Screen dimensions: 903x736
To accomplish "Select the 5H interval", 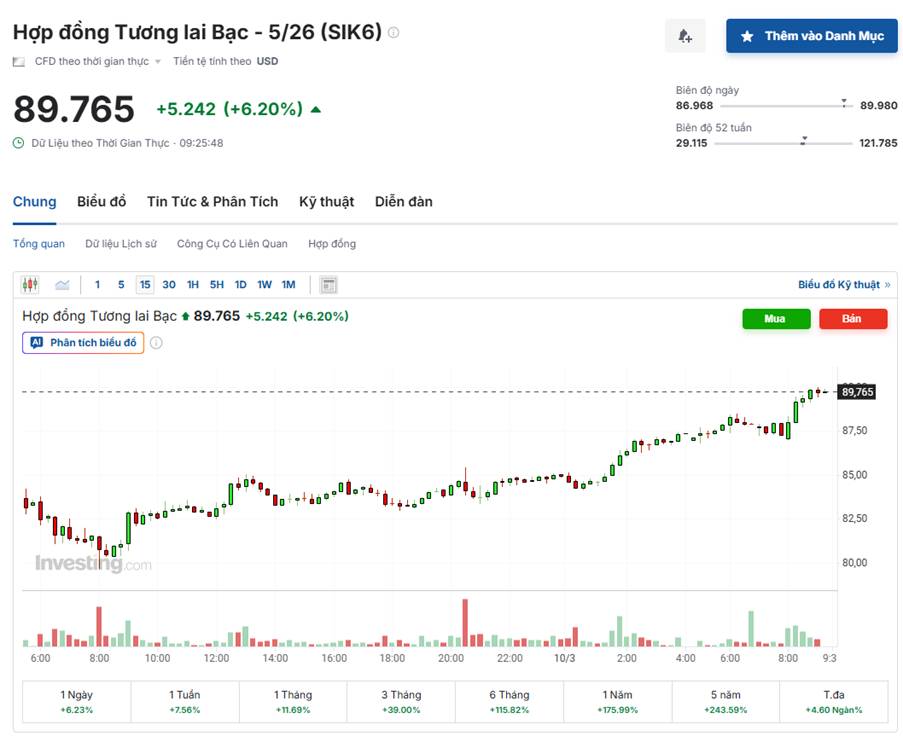I will tap(217, 284).
